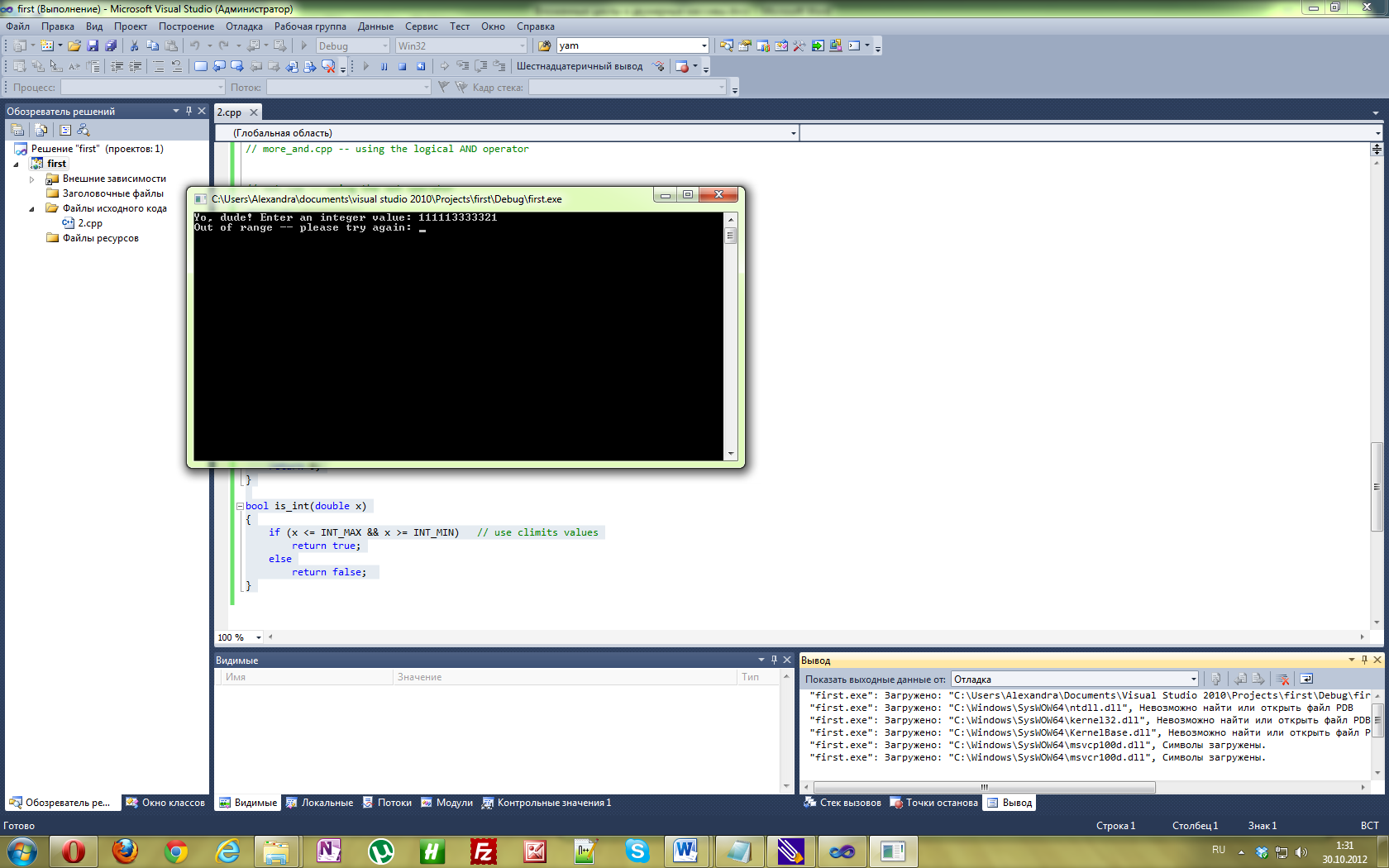
Task: Open Solution Explorer via toolbar icon
Action: [x=726, y=45]
